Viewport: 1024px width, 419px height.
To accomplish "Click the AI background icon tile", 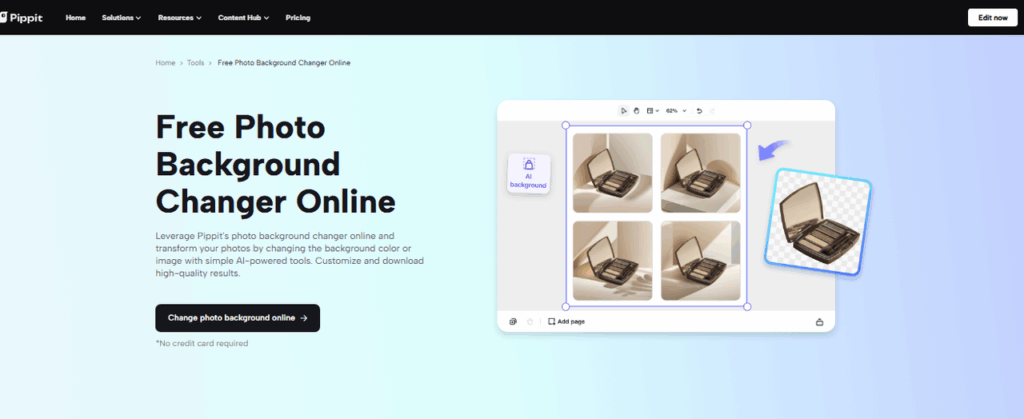I will [528, 173].
